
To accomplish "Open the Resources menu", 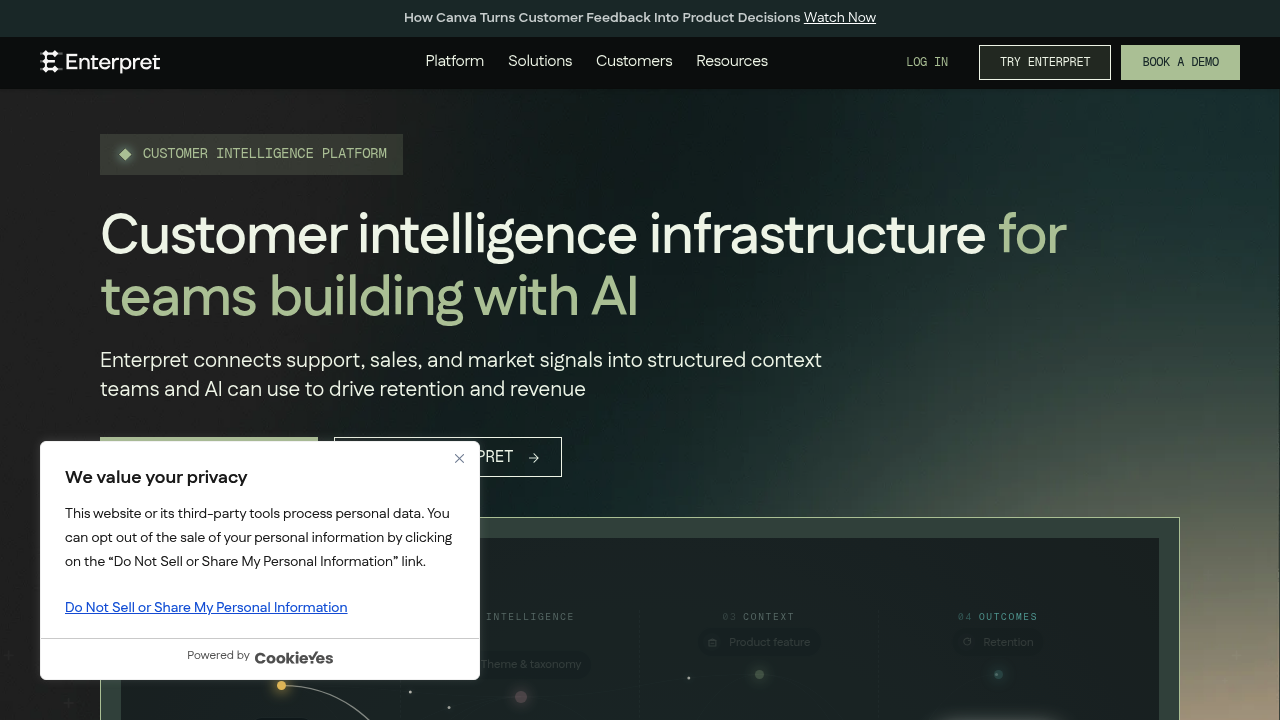I will [x=732, y=61].
